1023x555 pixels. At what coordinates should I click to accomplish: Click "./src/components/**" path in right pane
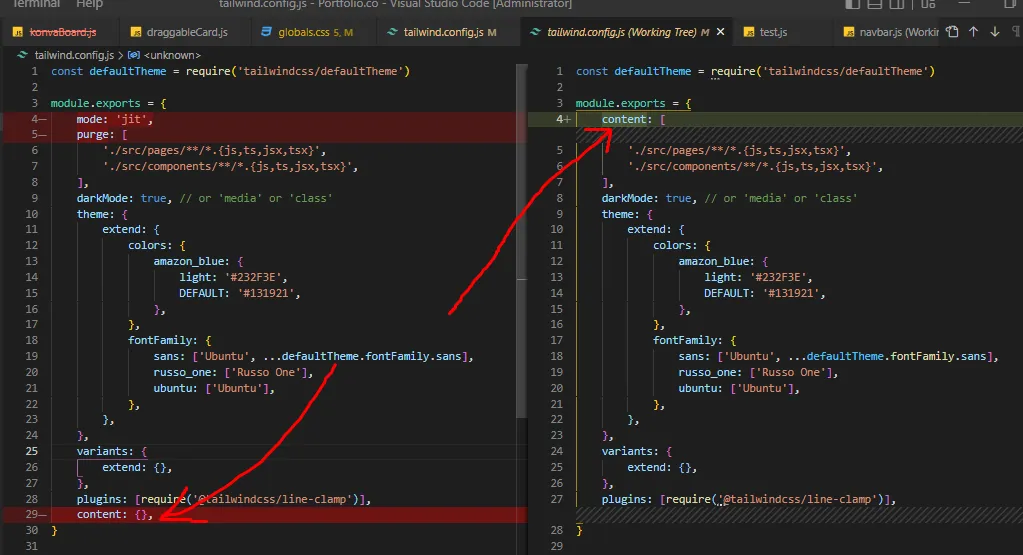756,166
